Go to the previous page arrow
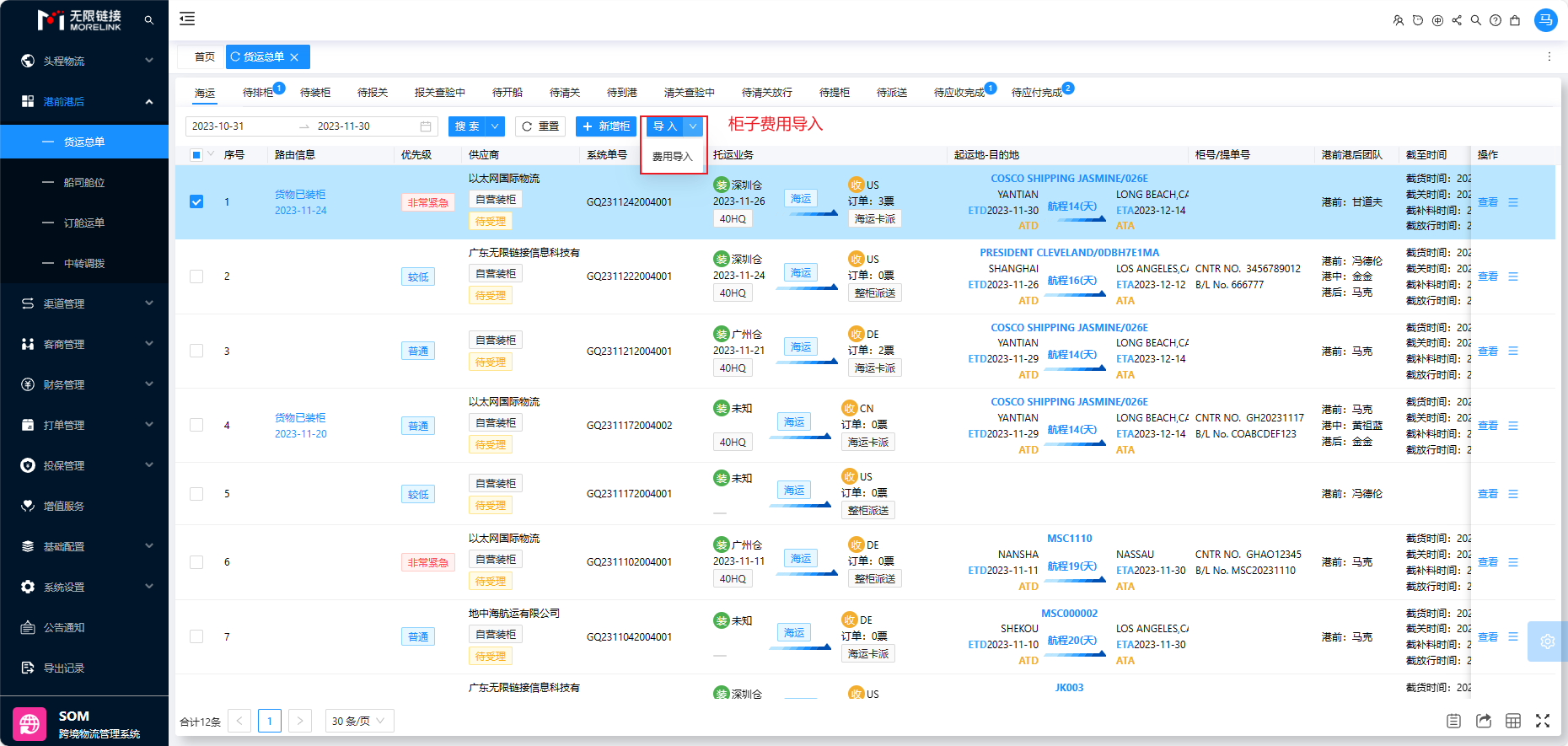This screenshot has height=746, width=1568. pos(239,721)
